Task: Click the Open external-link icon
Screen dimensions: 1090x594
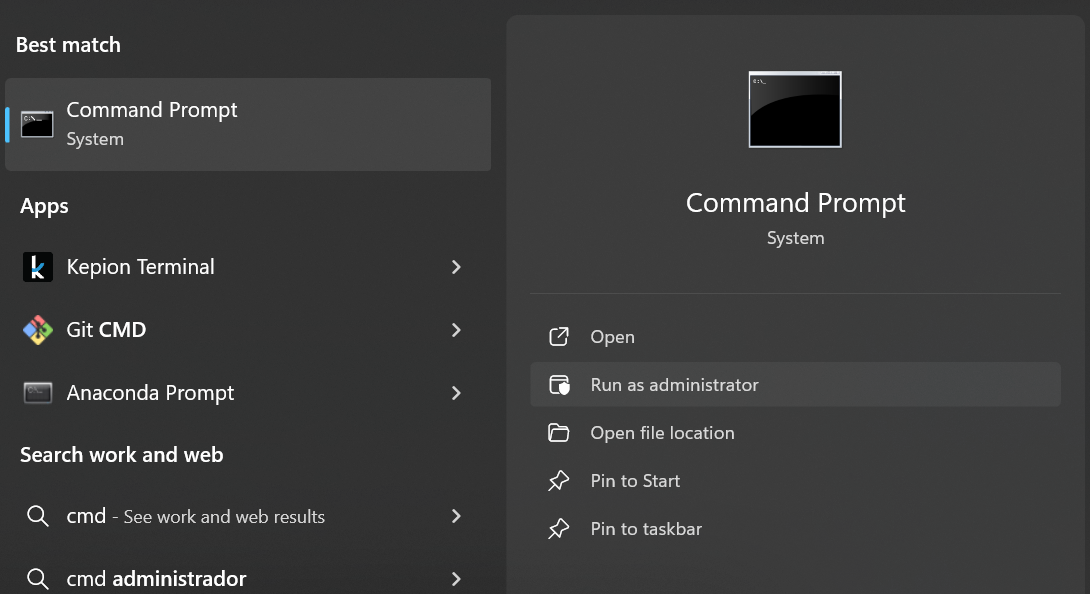Action: (559, 337)
